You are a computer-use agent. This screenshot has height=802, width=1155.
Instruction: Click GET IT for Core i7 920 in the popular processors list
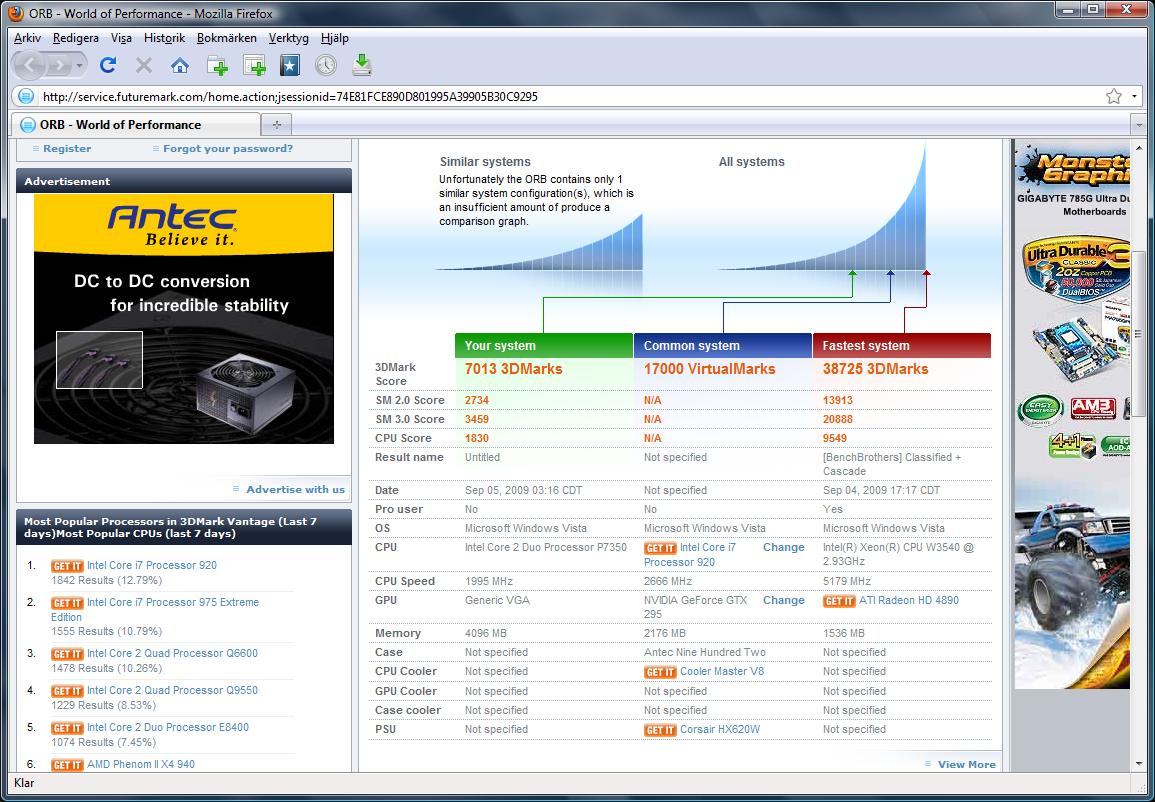click(x=67, y=566)
